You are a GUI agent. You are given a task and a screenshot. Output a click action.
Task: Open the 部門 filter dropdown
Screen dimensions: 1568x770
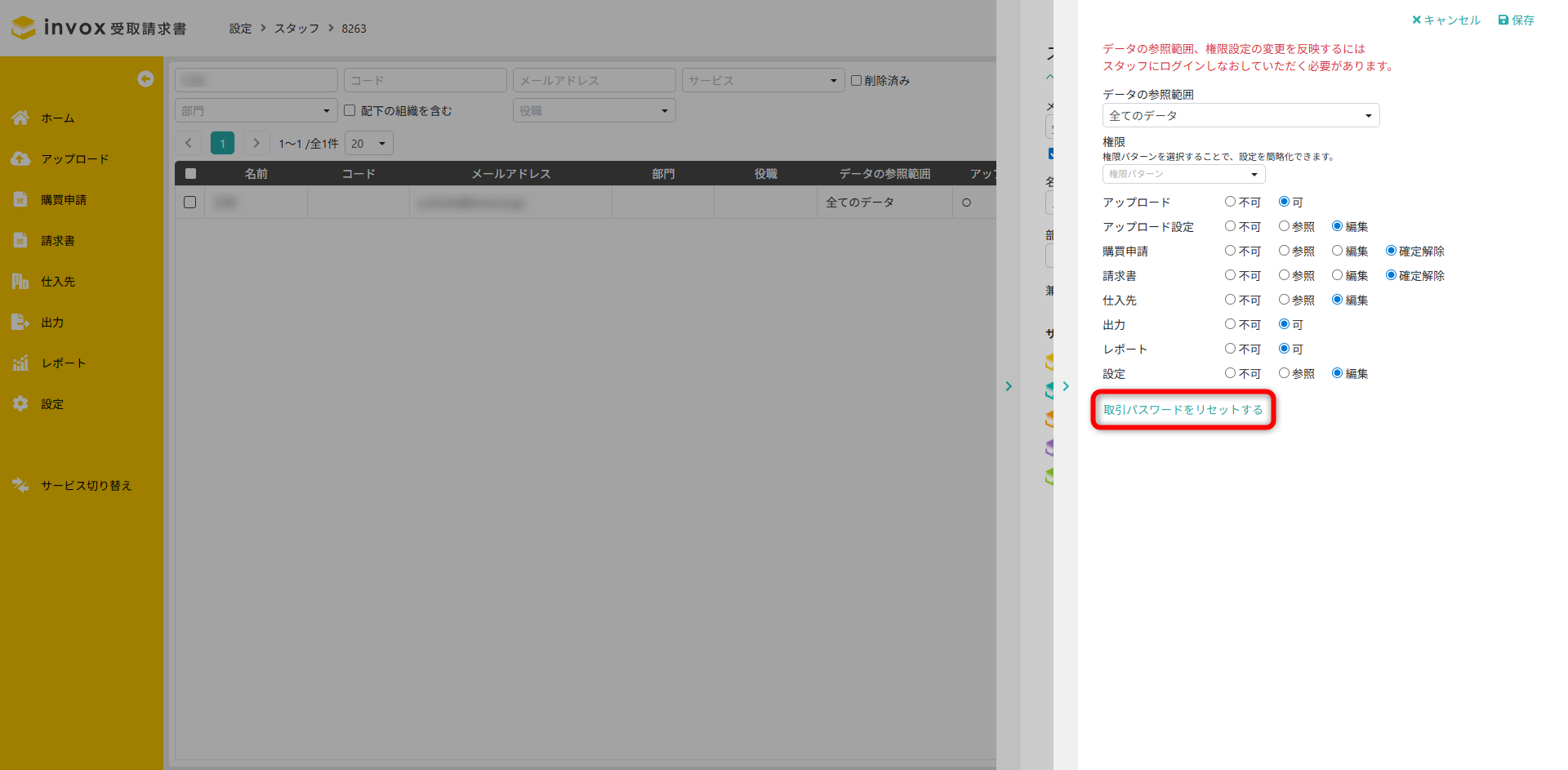pyautogui.click(x=256, y=111)
